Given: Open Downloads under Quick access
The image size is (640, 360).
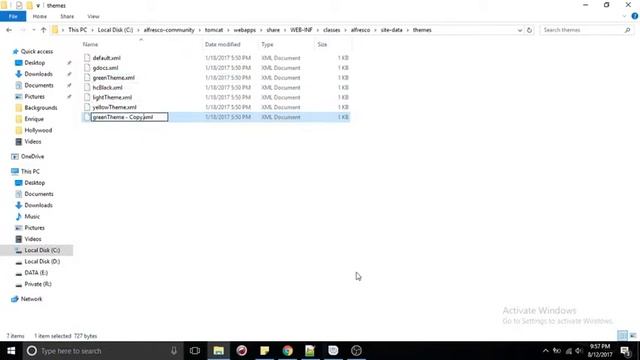Looking at the screenshot, I should click(38, 74).
